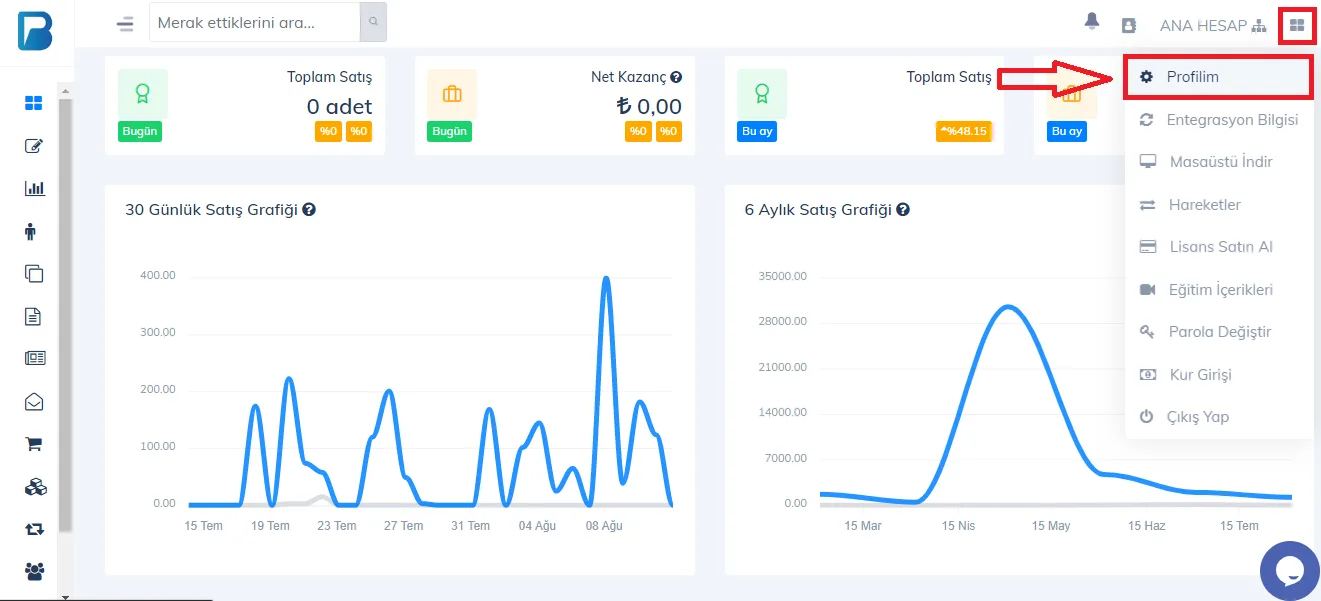Open the document page sidebar icon
1321x601 pixels.
pyautogui.click(x=33, y=316)
